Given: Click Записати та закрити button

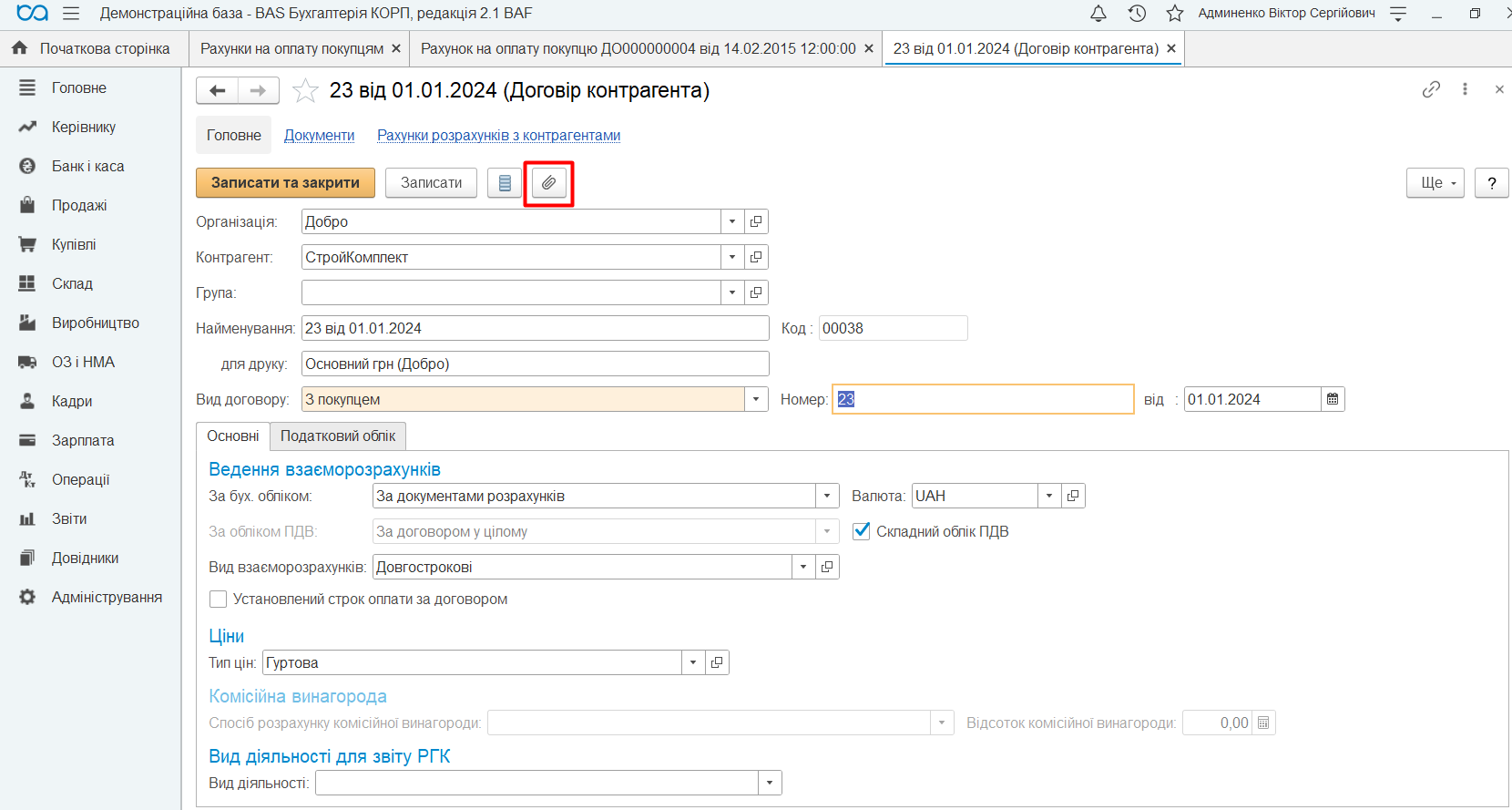Looking at the screenshot, I should pyautogui.click(x=285, y=183).
